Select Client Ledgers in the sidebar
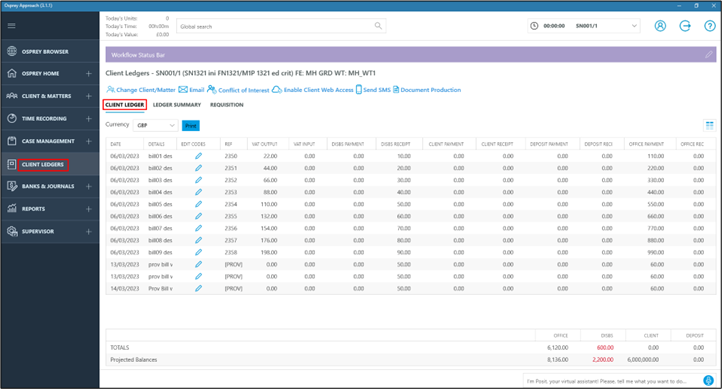This screenshot has width=722, height=389. [x=43, y=164]
